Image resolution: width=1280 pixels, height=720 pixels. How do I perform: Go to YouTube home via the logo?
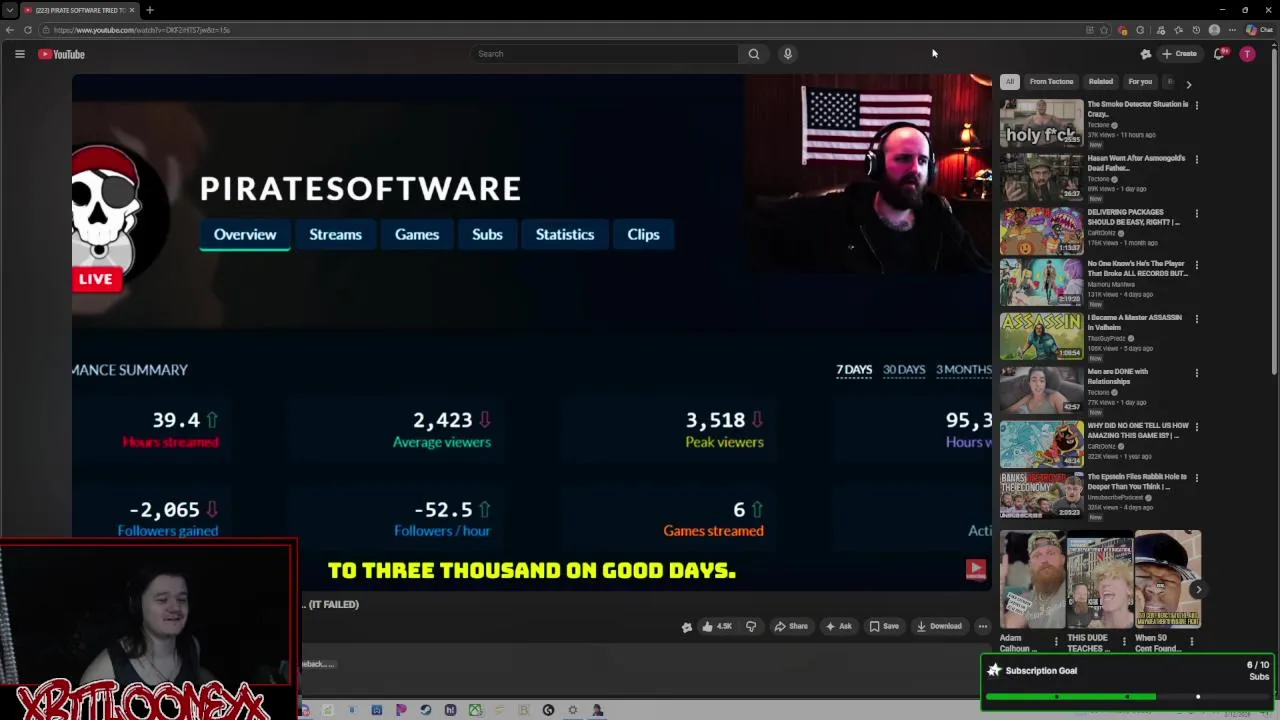coord(61,54)
